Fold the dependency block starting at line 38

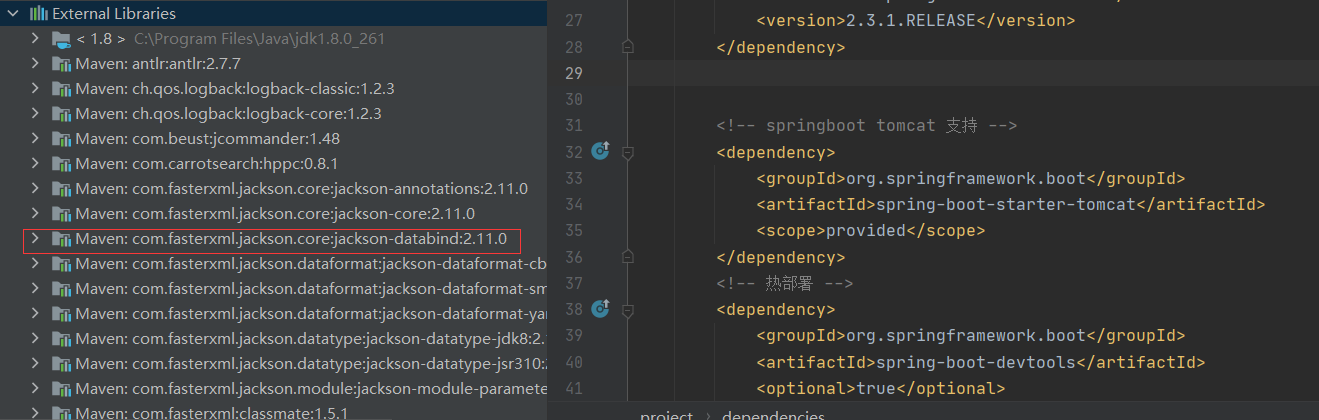pos(628,309)
